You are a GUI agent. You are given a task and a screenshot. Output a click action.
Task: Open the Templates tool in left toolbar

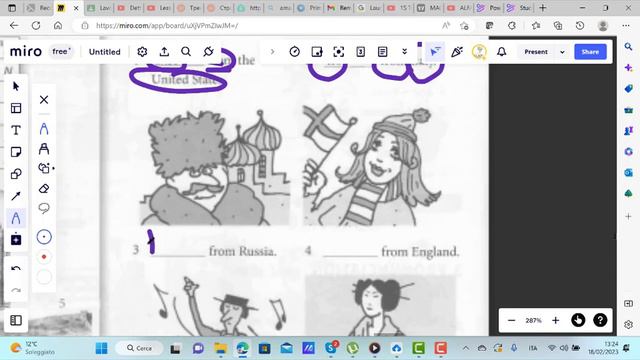click(x=16, y=108)
